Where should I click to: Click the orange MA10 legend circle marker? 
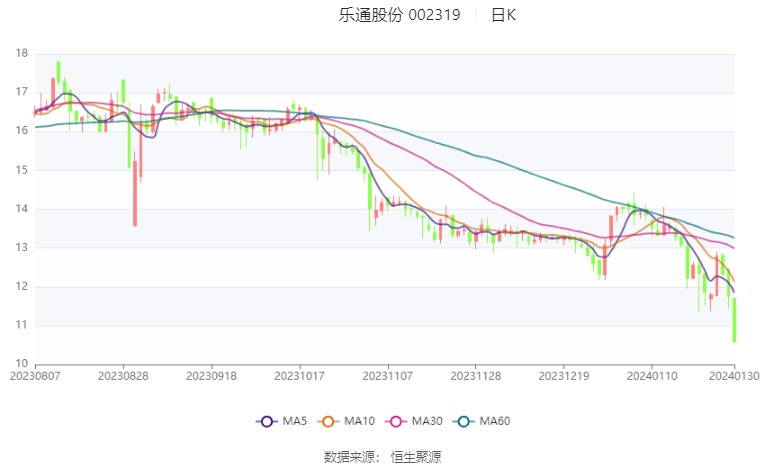(x=331, y=421)
